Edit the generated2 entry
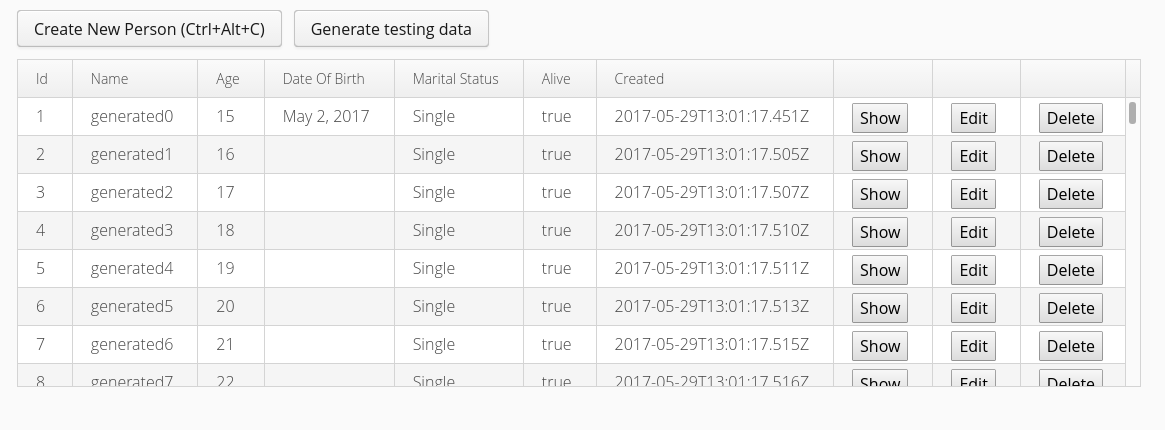Viewport: 1165px width, 430px height. 973,194
